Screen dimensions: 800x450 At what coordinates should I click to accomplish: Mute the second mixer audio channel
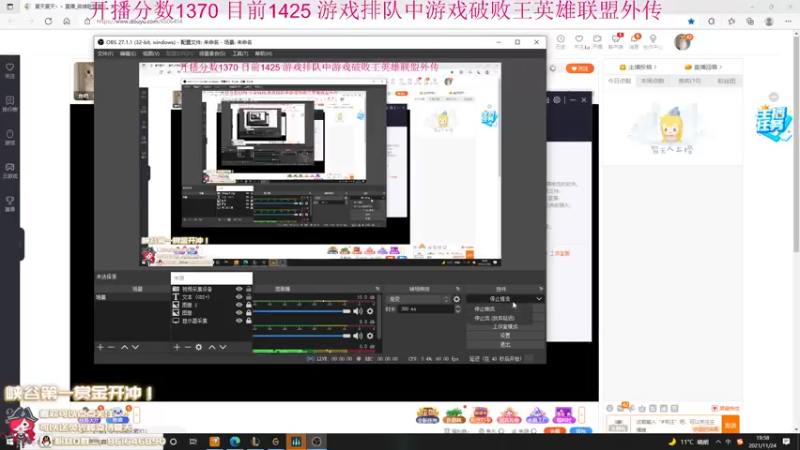click(x=358, y=336)
